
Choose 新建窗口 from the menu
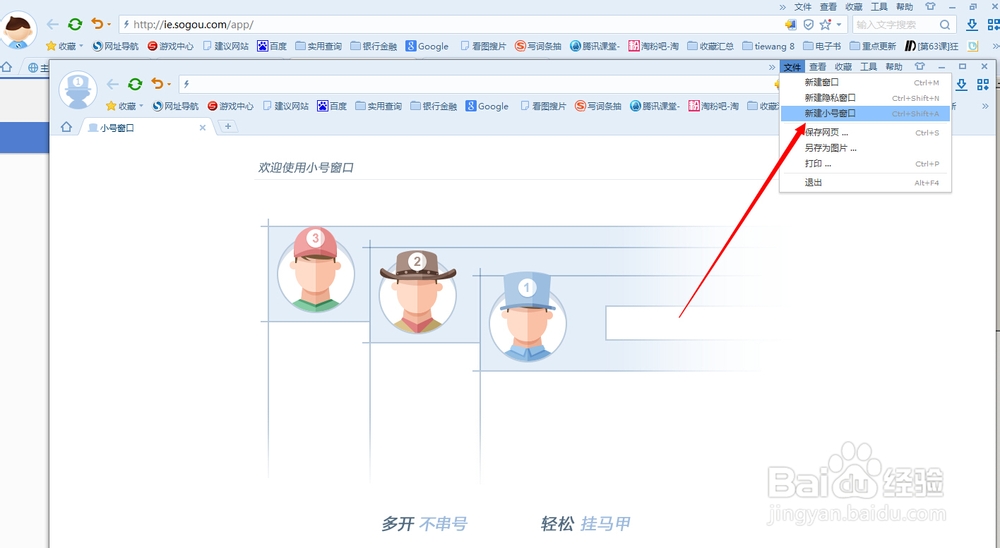pyautogui.click(x=865, y=82)
